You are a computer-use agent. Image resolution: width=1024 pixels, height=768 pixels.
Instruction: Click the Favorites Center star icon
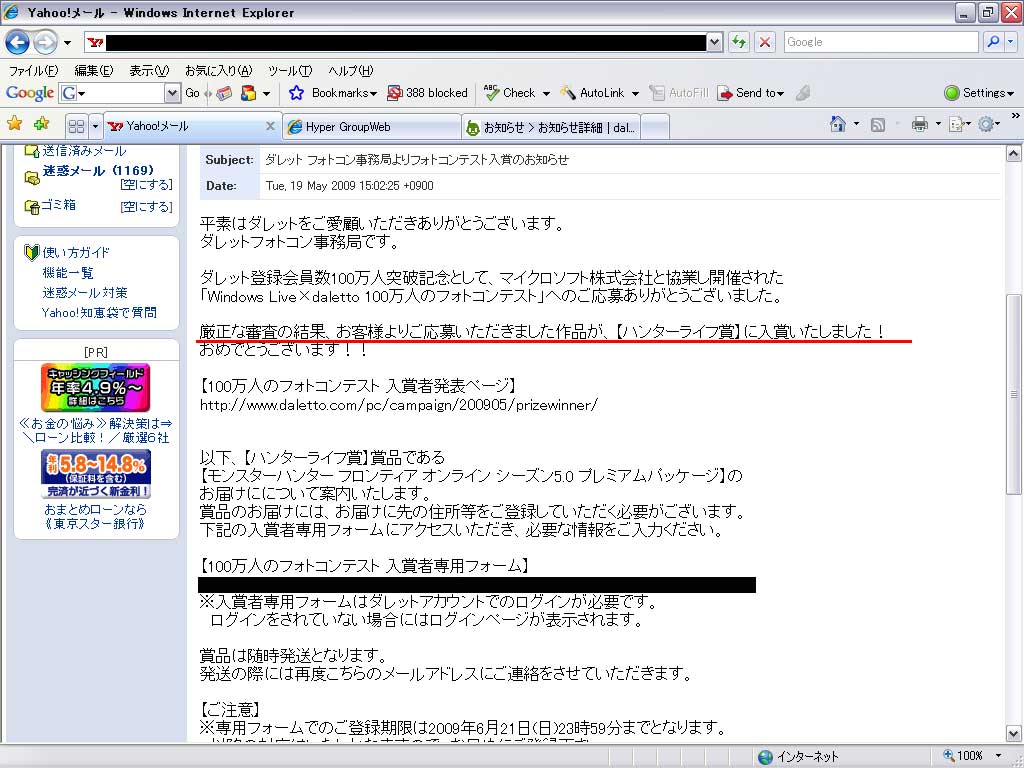14,123
